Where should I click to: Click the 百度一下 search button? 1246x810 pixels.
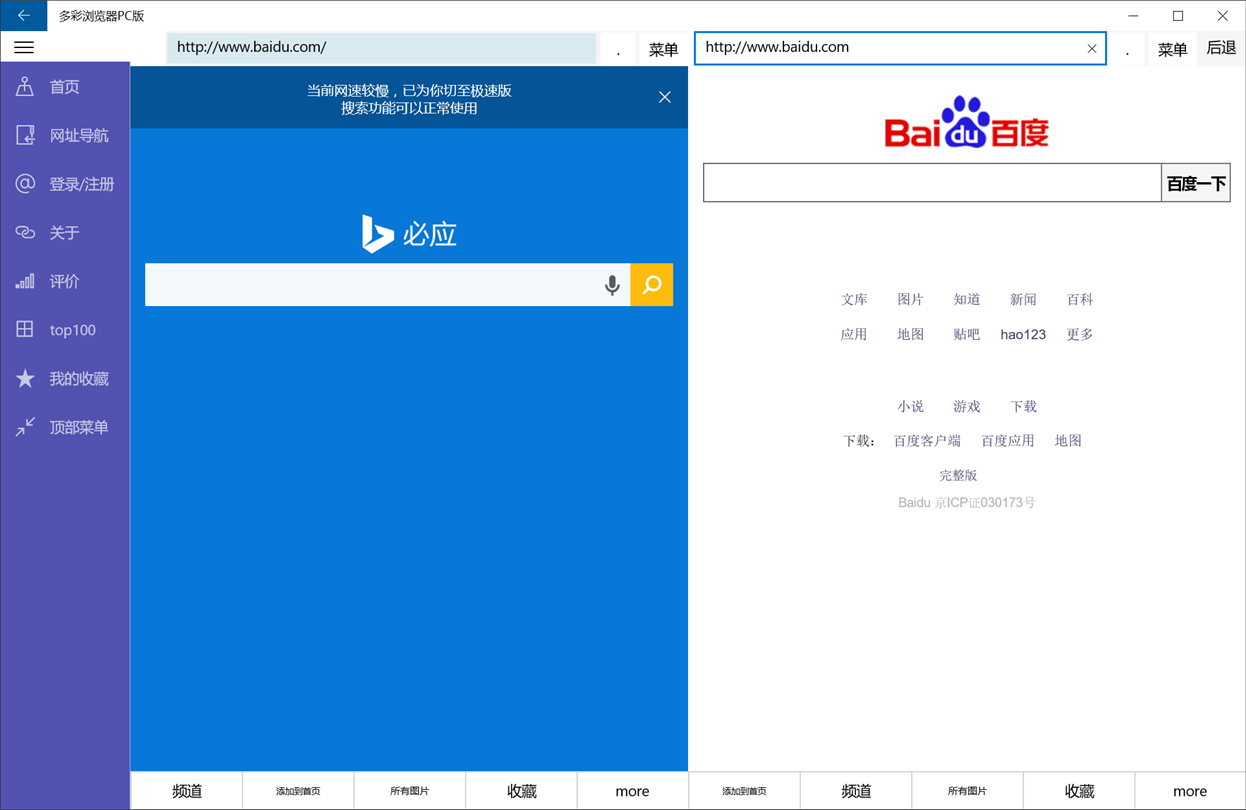tap(1196, 183)
